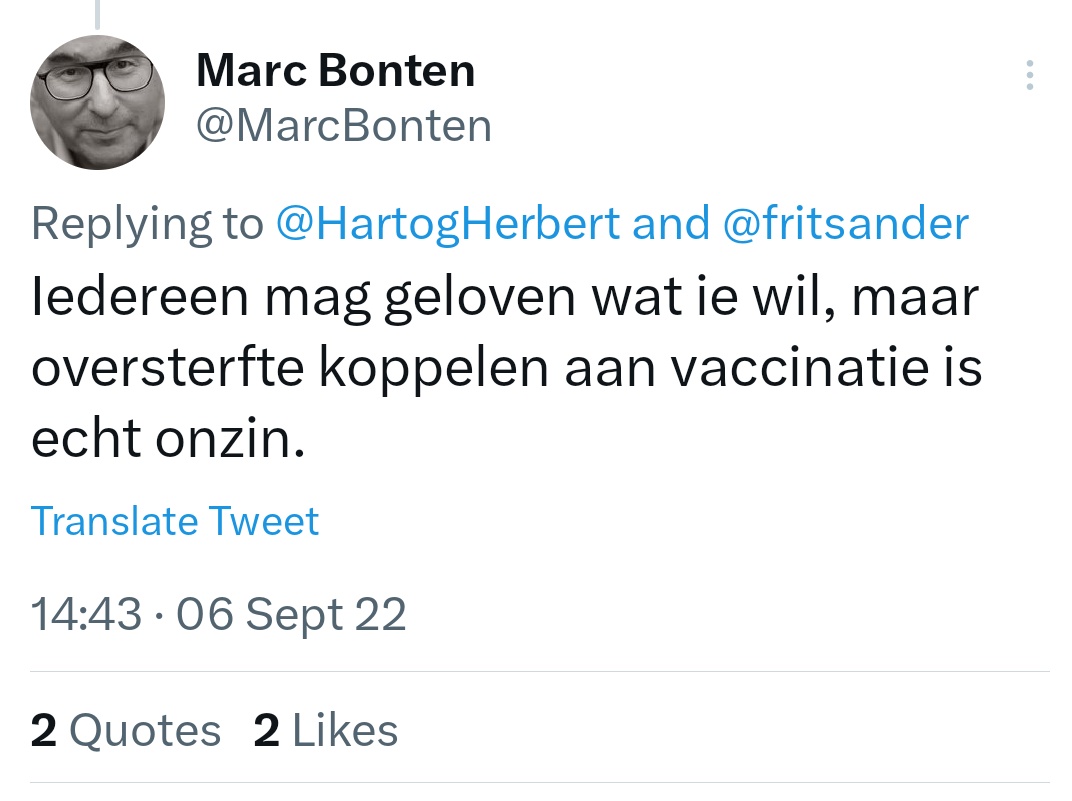Click the number beside Likes
This screenshot has width=1072, height=801.
(x=266, y=731)
